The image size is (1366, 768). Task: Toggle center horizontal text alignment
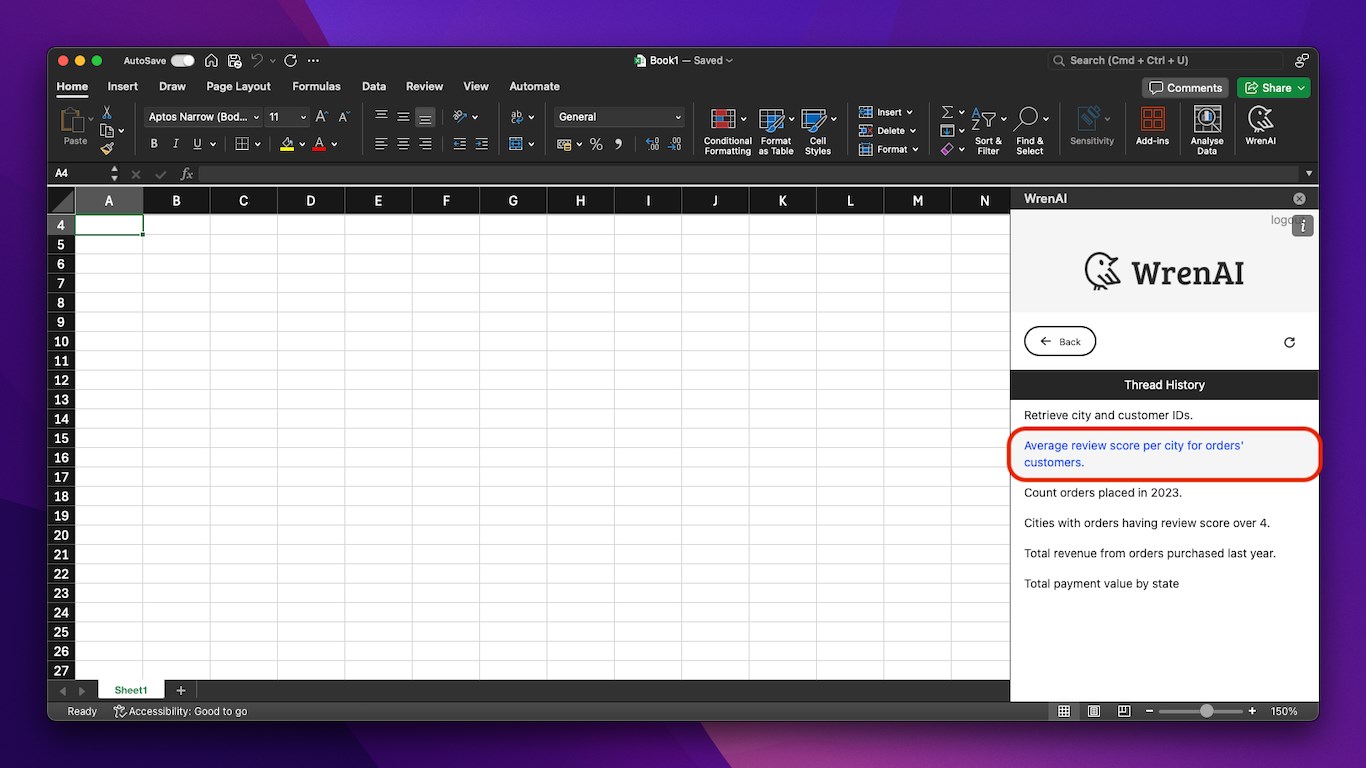(403, 144)
